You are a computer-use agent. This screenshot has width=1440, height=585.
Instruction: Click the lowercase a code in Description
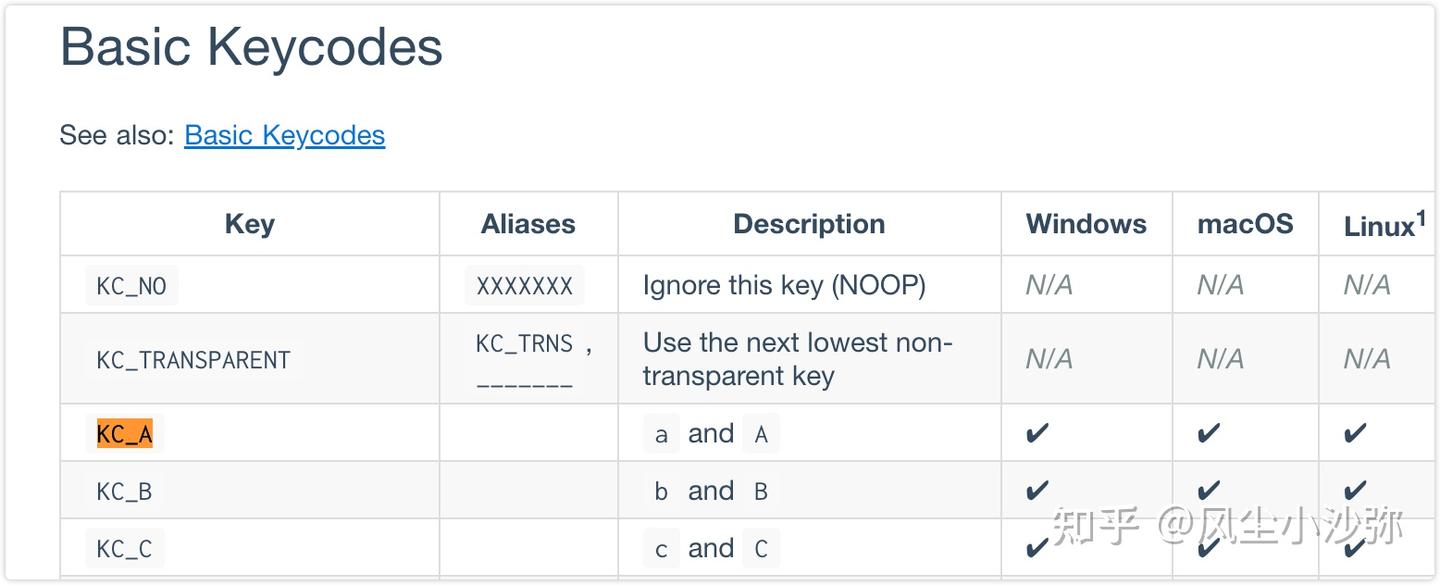[x=661, y=435]
